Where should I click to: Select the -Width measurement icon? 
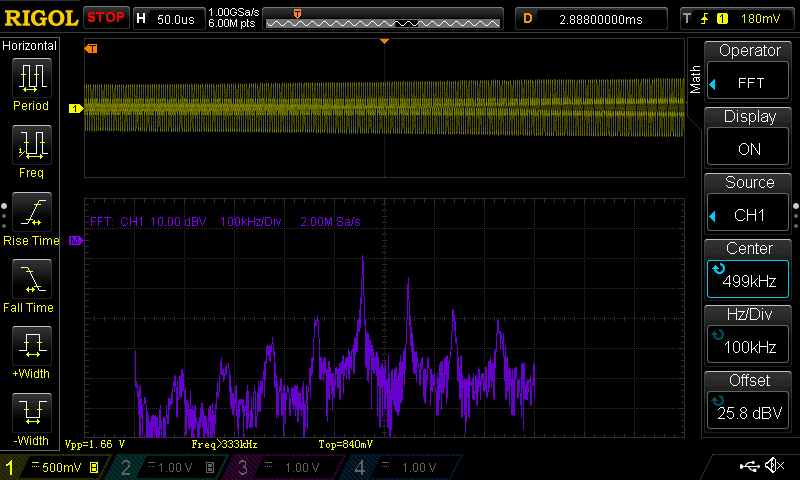(32, 413)
